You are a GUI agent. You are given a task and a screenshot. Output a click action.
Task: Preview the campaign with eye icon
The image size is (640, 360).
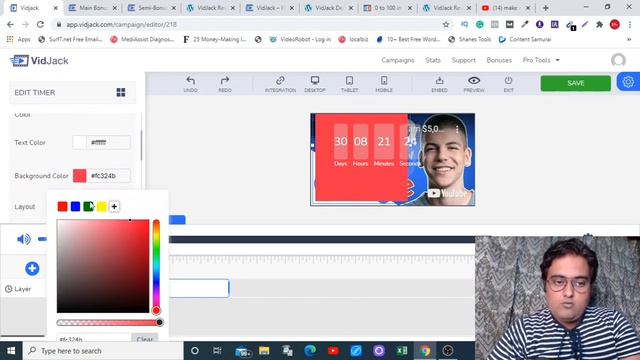tap(474, 84)
